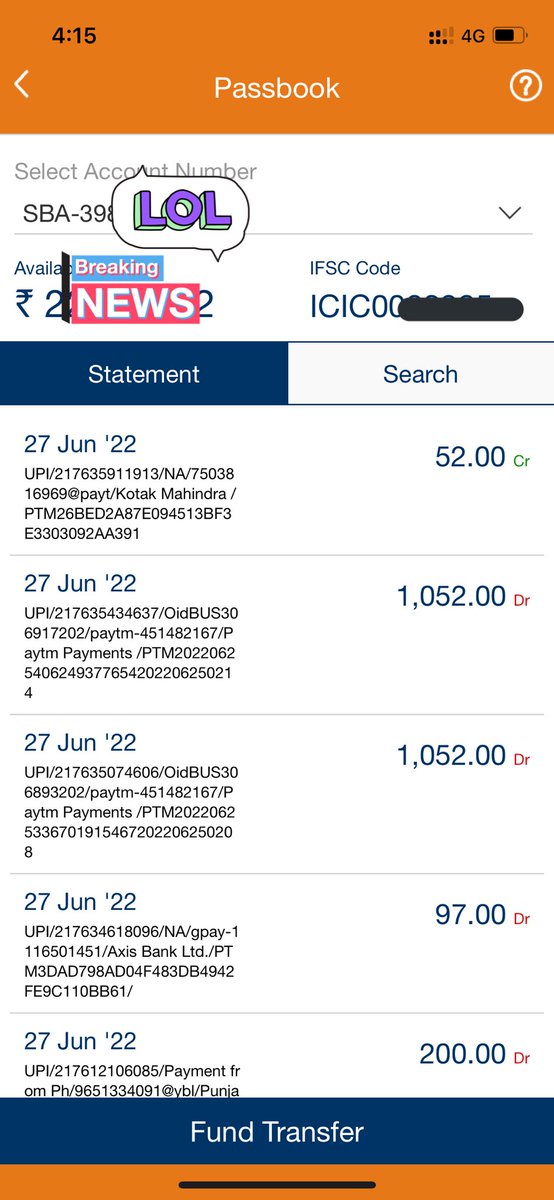
Task: Tap the Select Account Number label
Action: (x=135, y=172)
